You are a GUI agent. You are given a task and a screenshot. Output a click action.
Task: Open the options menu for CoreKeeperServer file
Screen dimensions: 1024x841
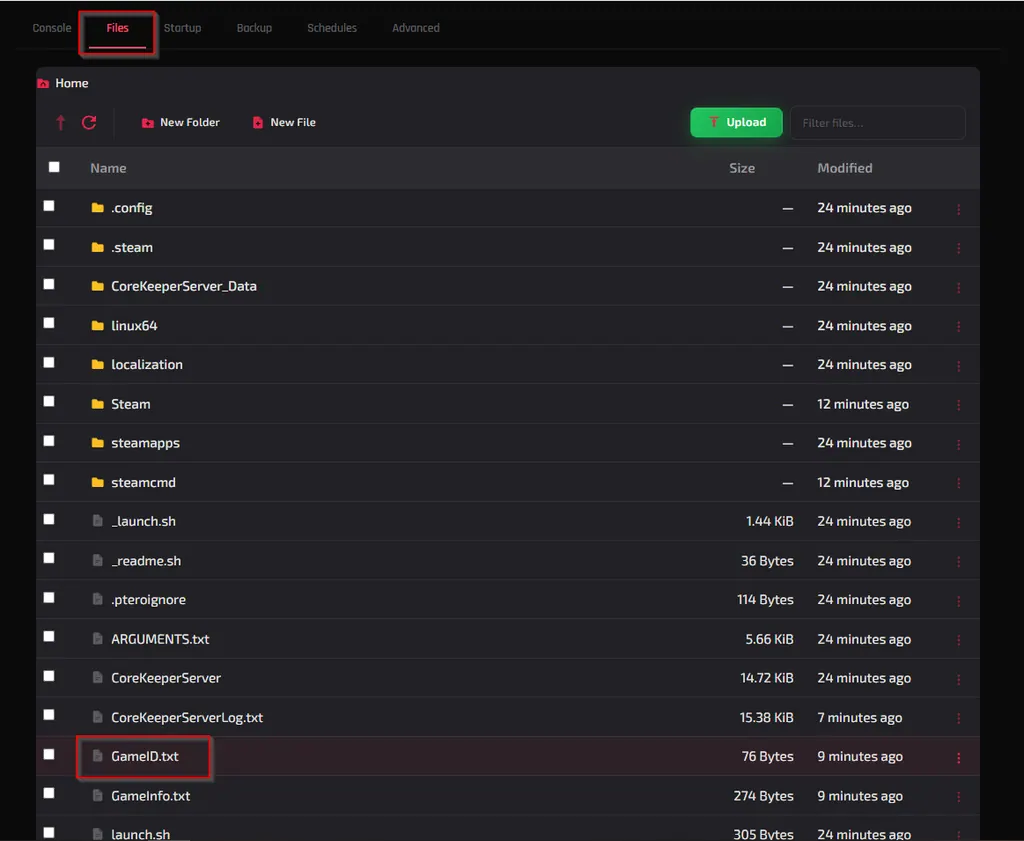958,679
